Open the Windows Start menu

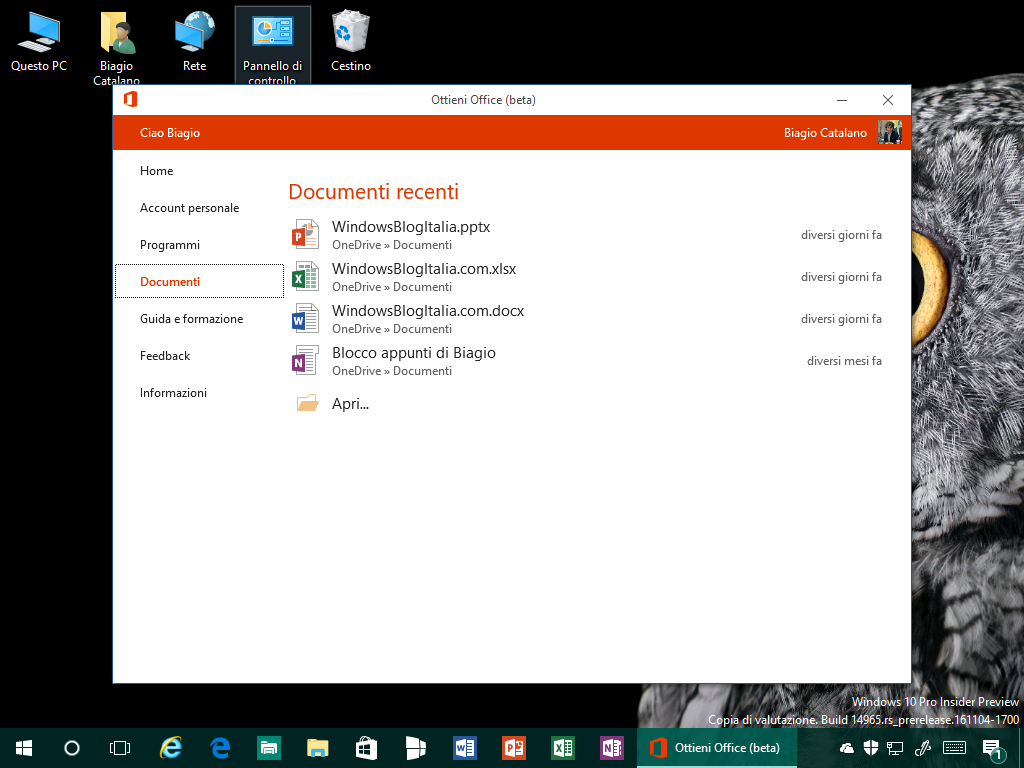(24, 748)
